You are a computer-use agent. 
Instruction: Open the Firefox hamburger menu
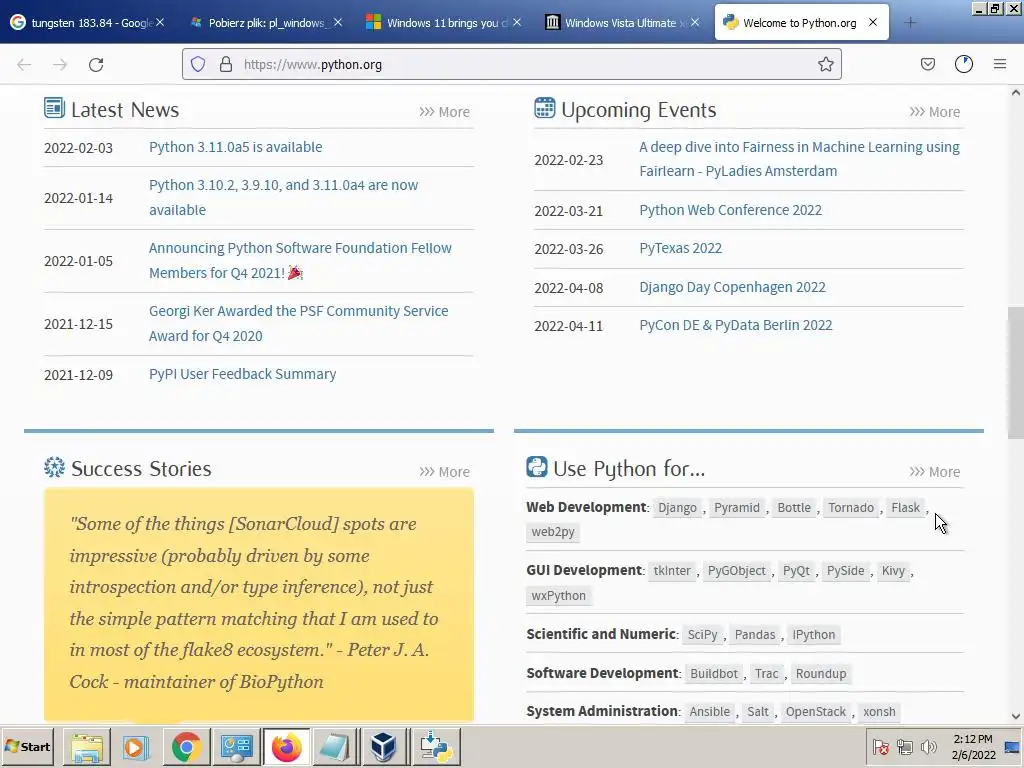1000,64
